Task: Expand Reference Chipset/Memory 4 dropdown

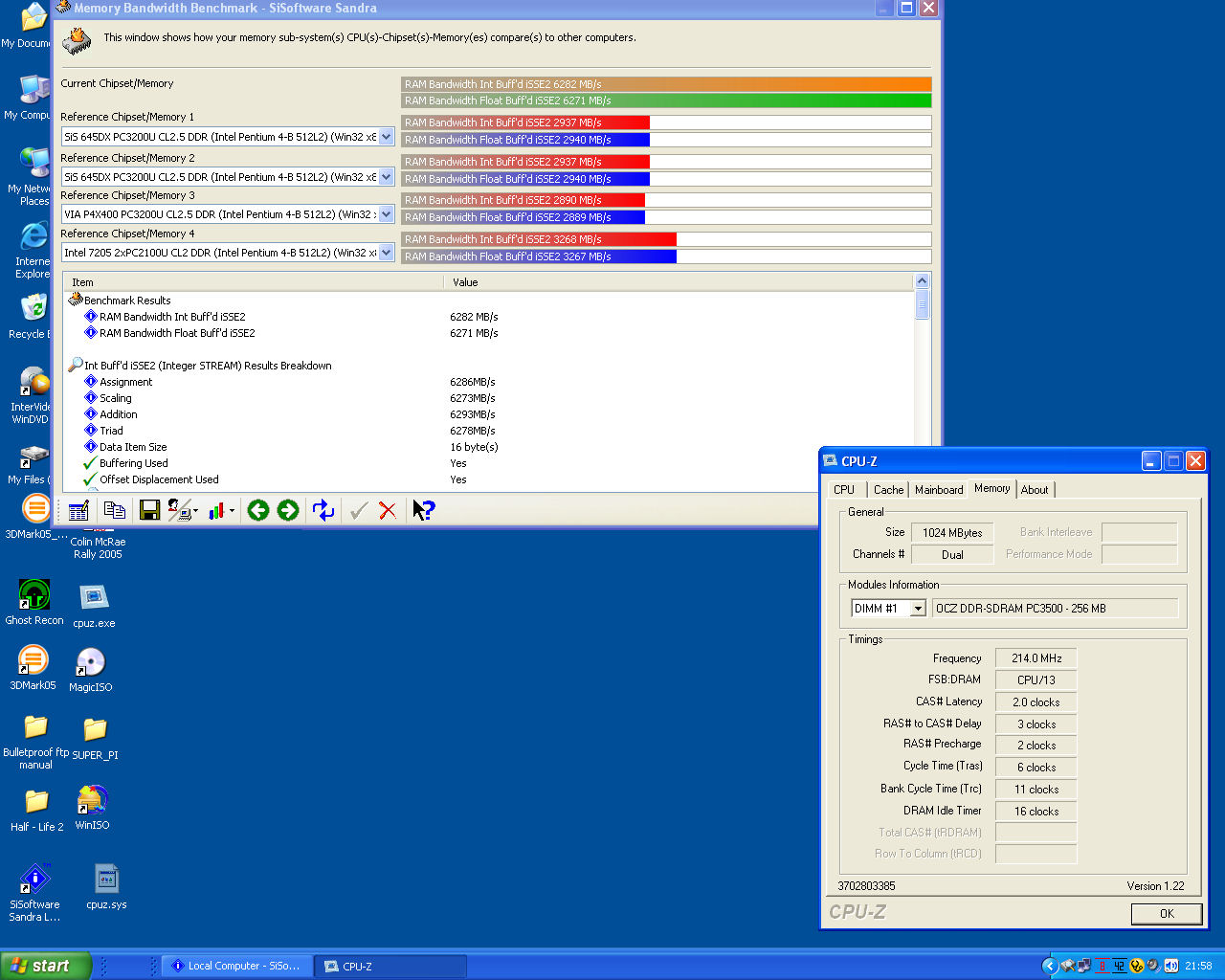Action: (x=386, y=253)
